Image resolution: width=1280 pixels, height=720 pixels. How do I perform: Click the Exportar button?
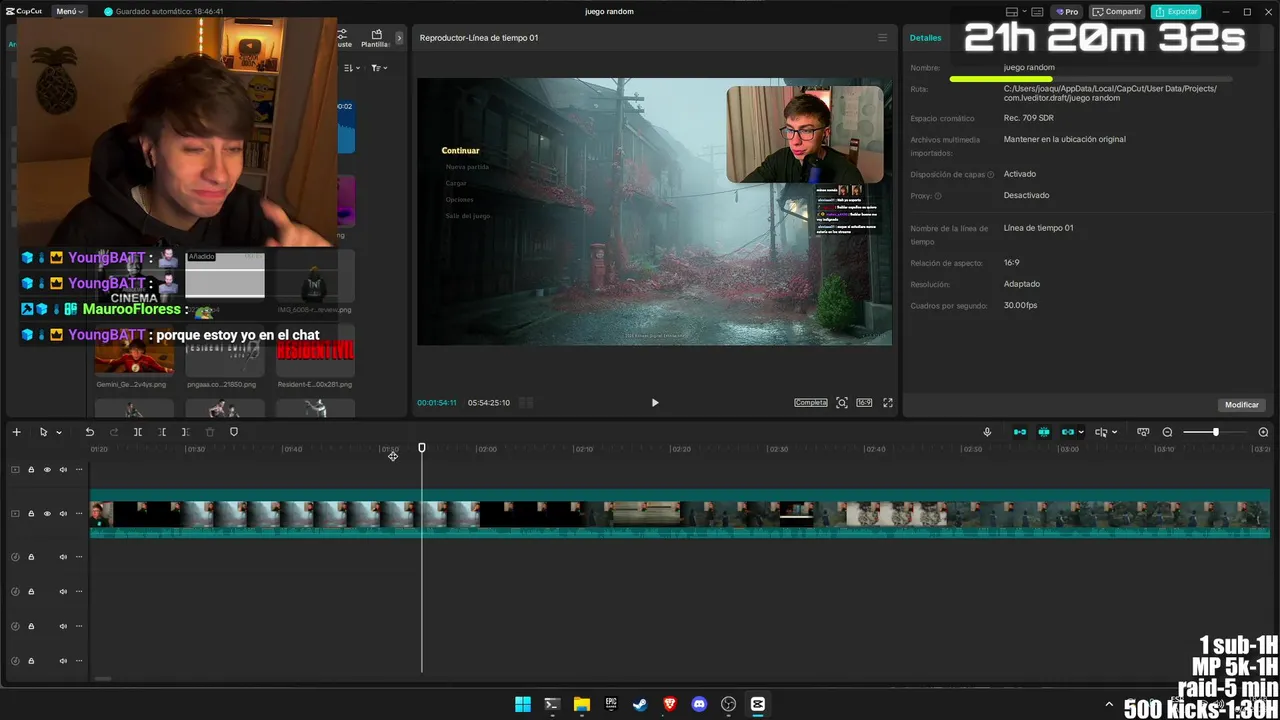click(x=1176, y=12)
